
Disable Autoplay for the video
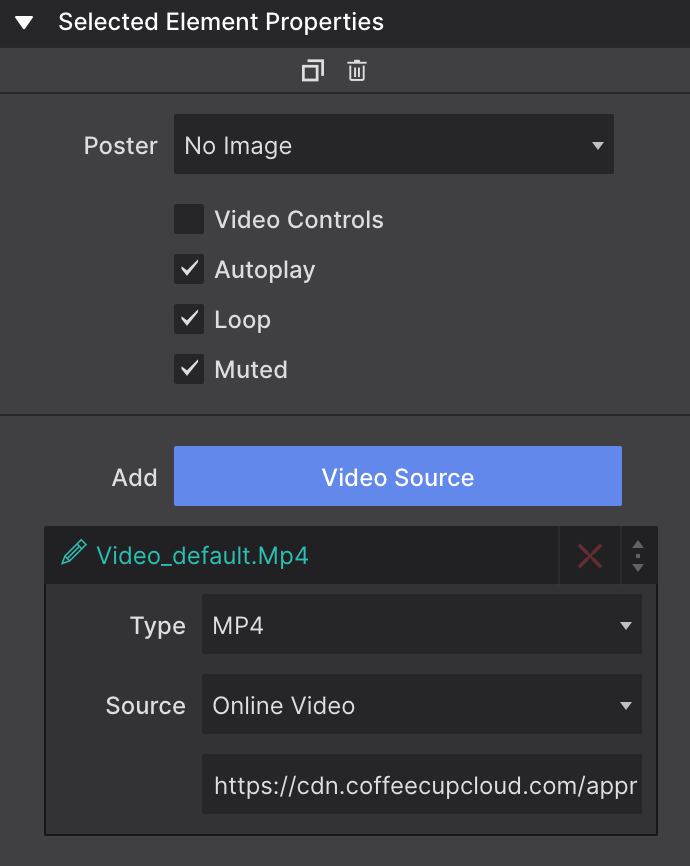189,269
